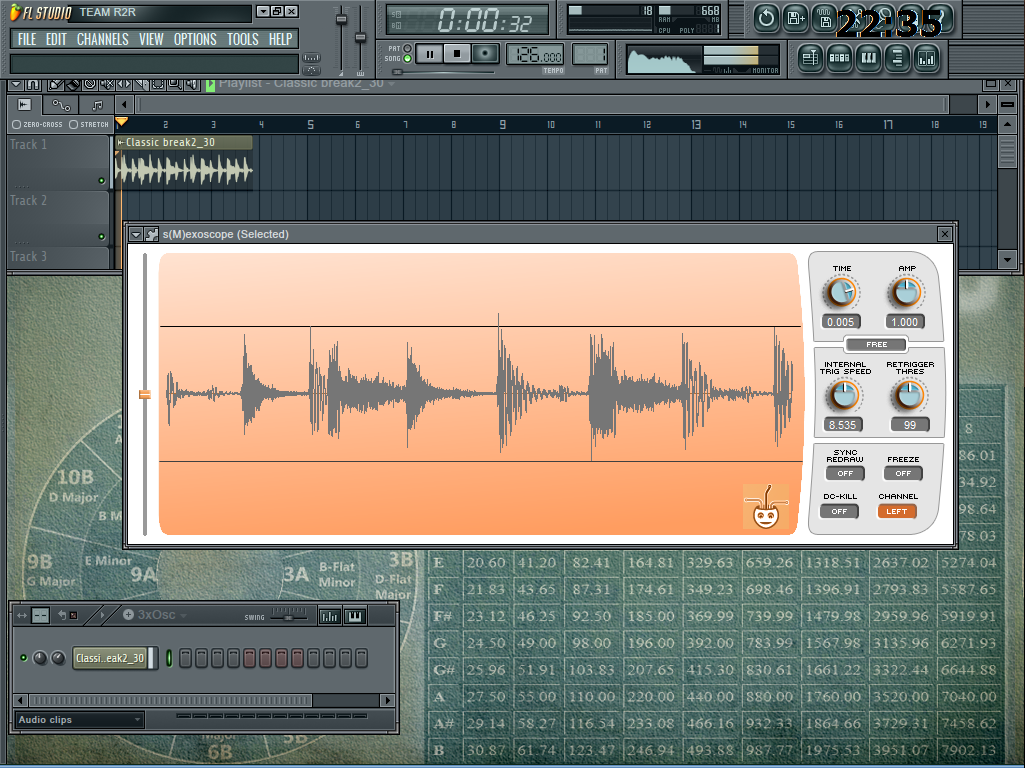Mute Track 2 using its green LED
The image size is (1025, 768).
101,237
